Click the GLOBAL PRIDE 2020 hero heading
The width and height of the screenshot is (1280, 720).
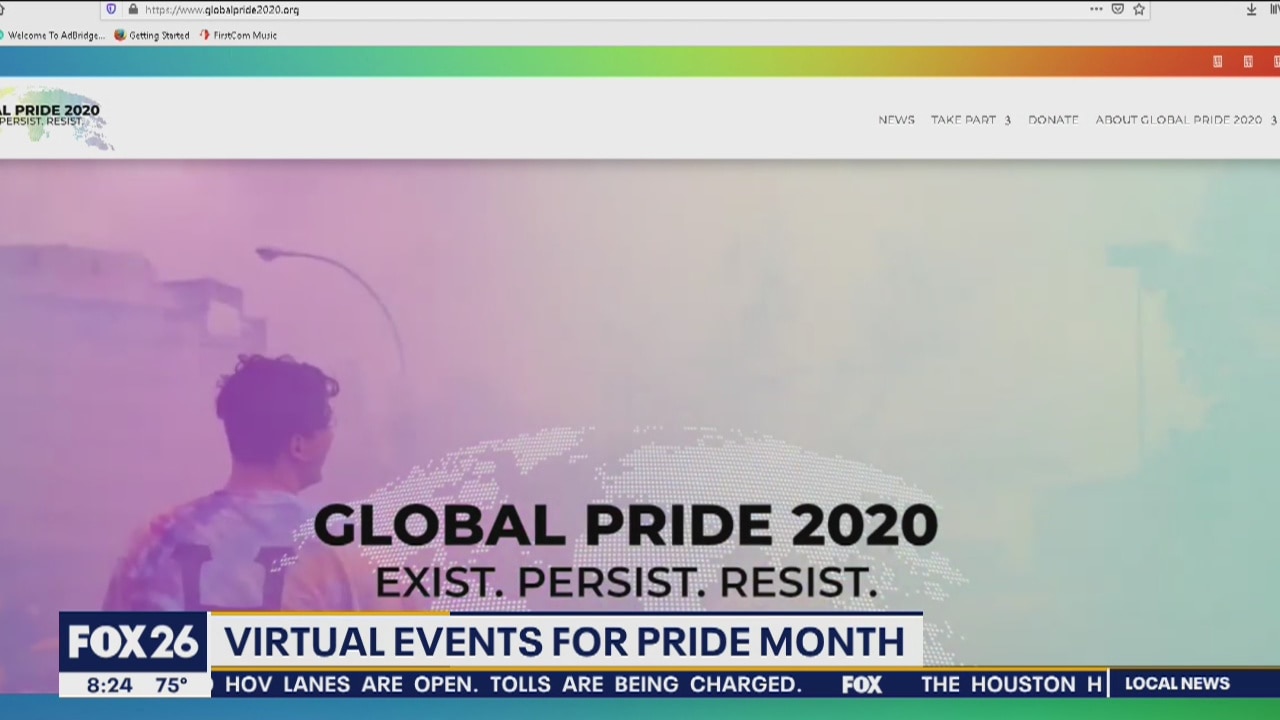(x=625, y=526)
